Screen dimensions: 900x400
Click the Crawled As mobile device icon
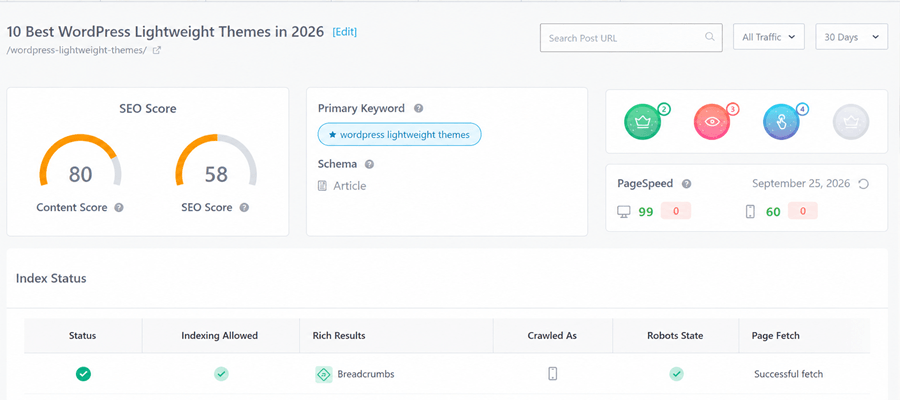[x=553, y=374]
